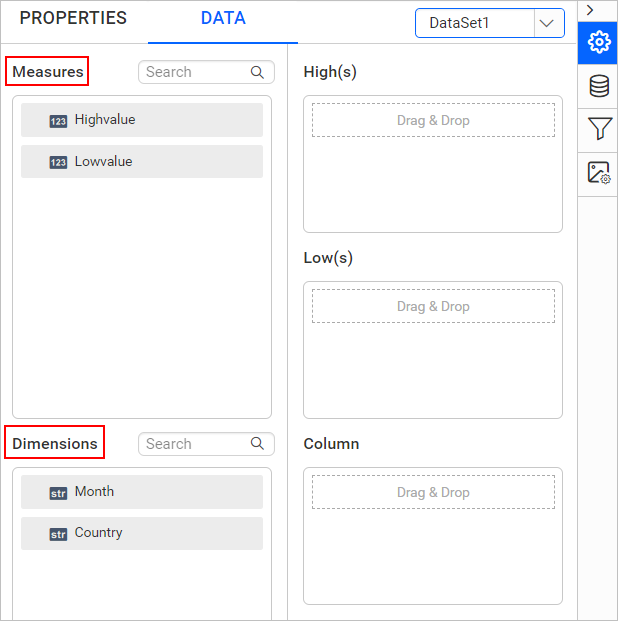Open the DataSet1 dropdown
Viewport: 618px width, 621px height.
(474, 23)
